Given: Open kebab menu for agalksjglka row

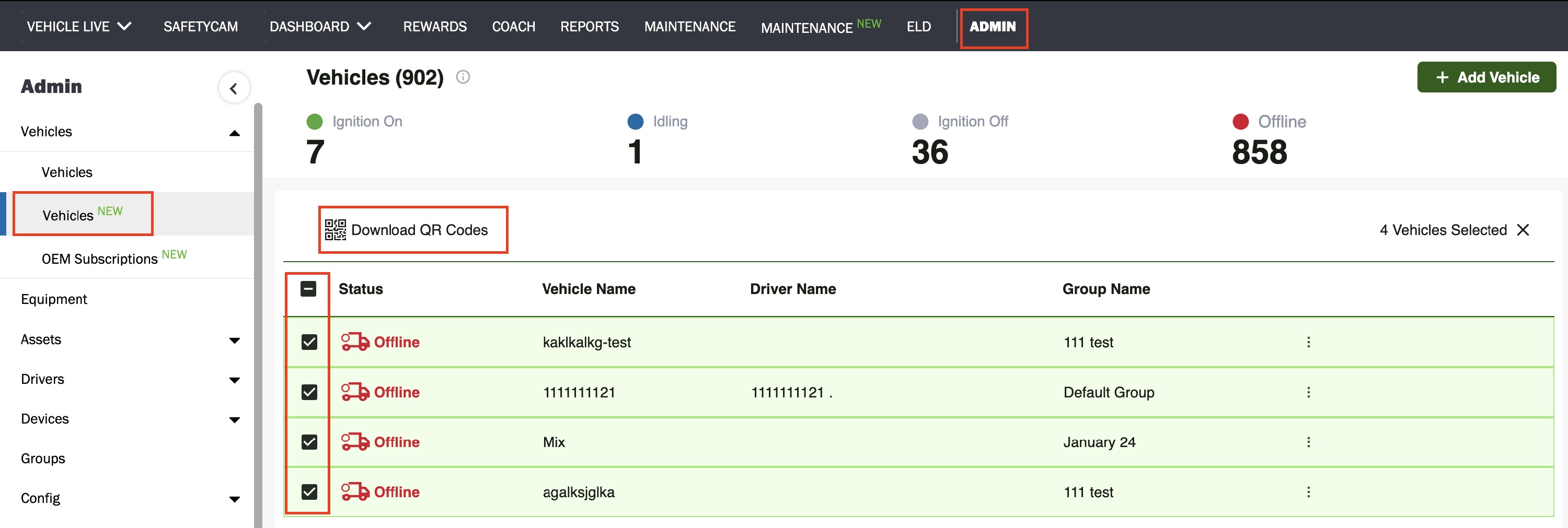Looking at the screenshot, I should (x=1308, y=492).
